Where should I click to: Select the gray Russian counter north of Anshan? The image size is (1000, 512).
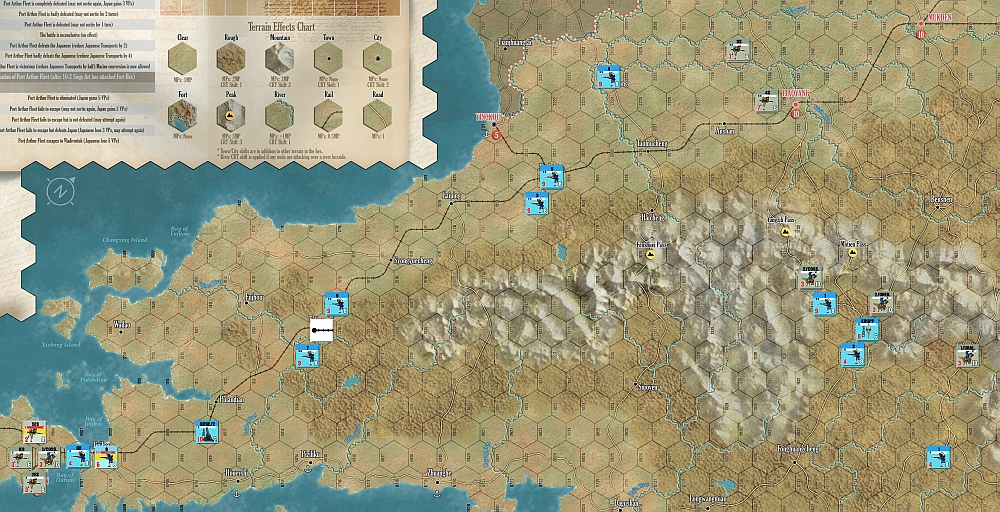738,50
